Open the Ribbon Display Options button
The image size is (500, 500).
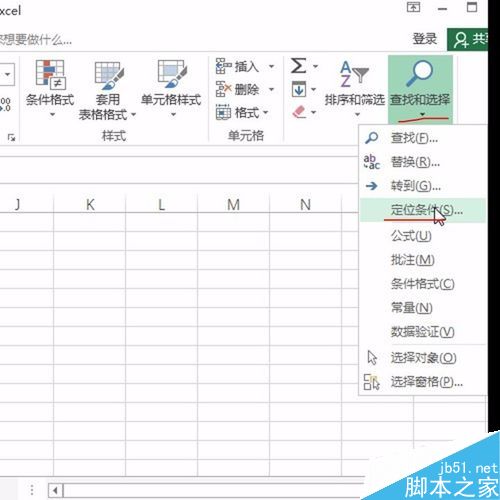pyautogui.click(x=413, y=7)
